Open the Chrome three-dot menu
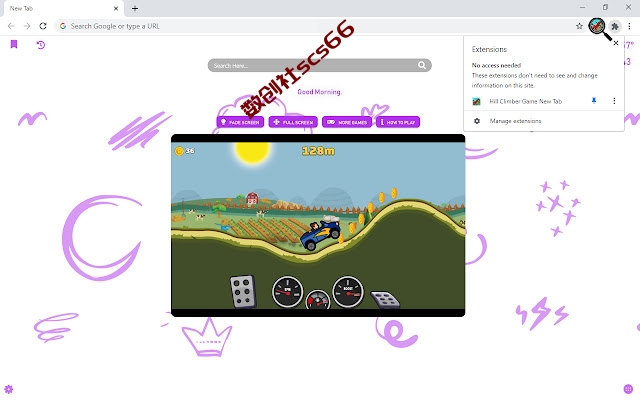Image resolution: width=640 pixels, height=400 pixels. pos(629,26)
